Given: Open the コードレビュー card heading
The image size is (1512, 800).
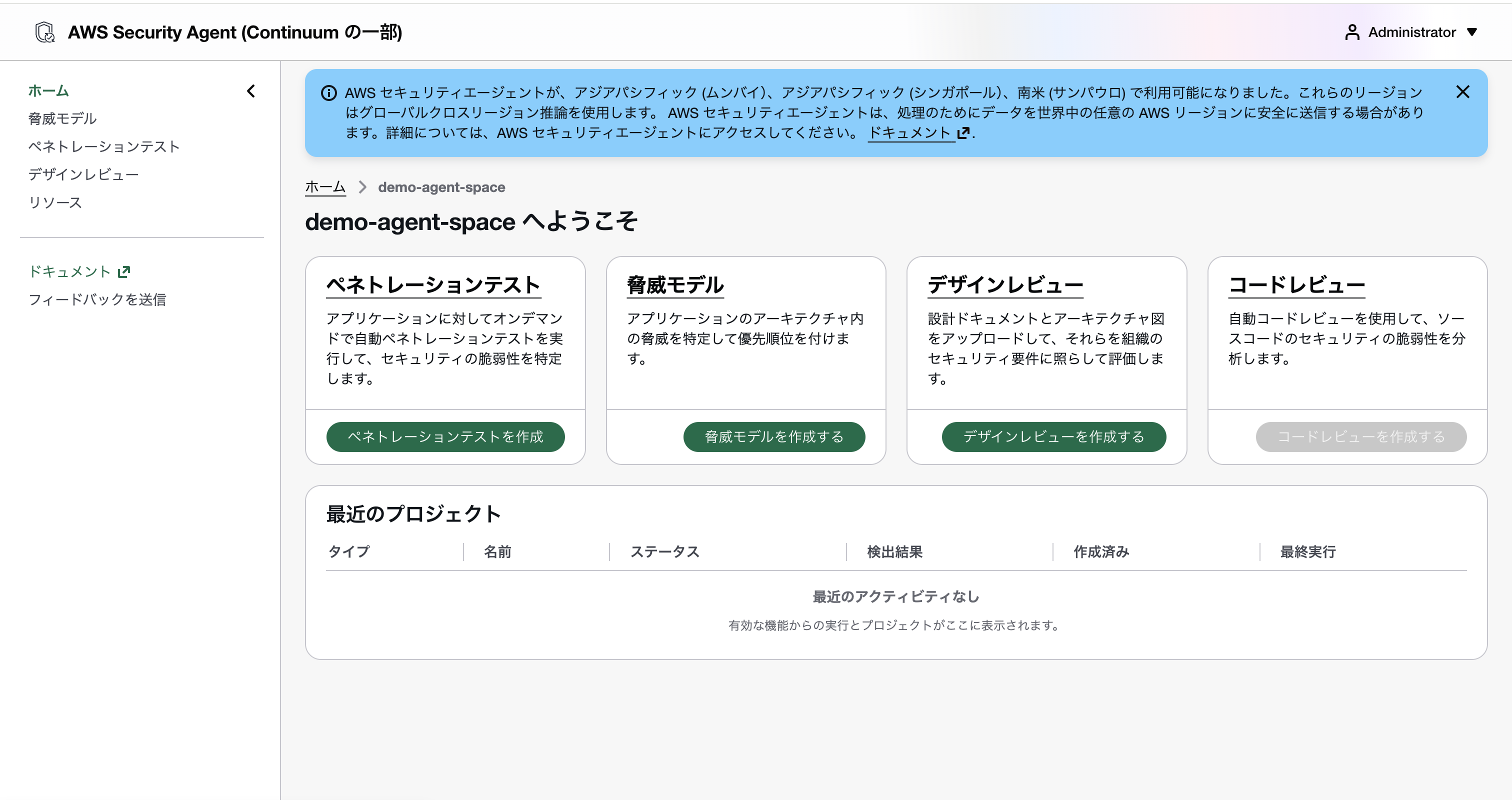Looking at the screenshot, I should pos(1296,285).
